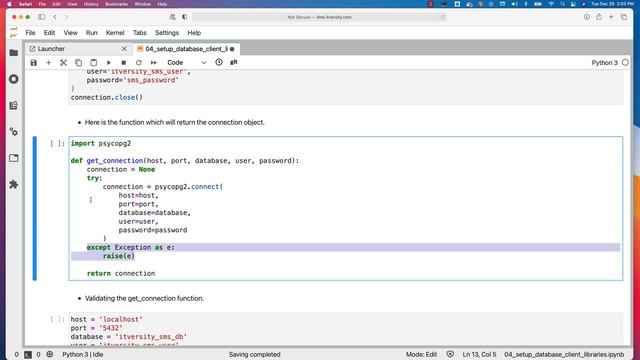Click the Python 3 kernel name
The height and width of the screenshot is (360, 640).
604,62
